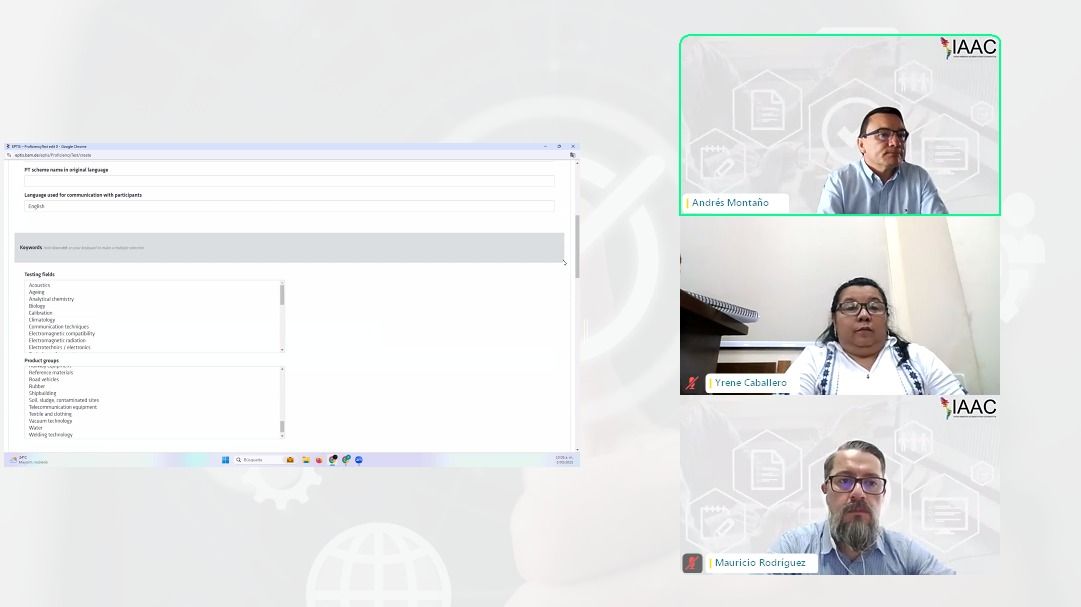
Task: Choose 'Water' in Product groups list
Action: point(36,428)
